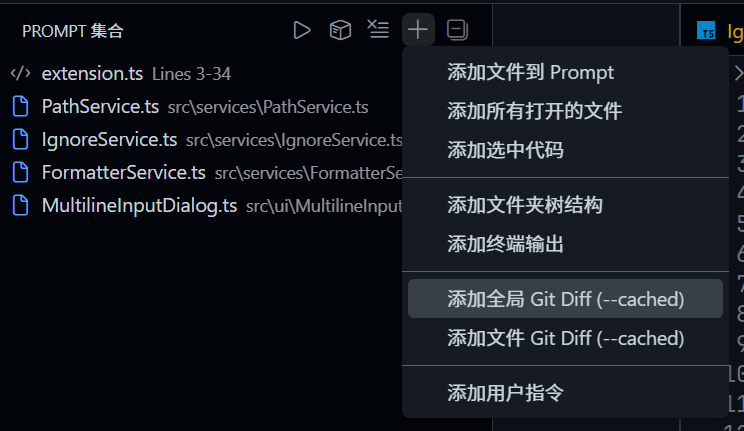Click the run Prompt play icon
This screenshot has height=431, width=744.
tap(302, 30)
